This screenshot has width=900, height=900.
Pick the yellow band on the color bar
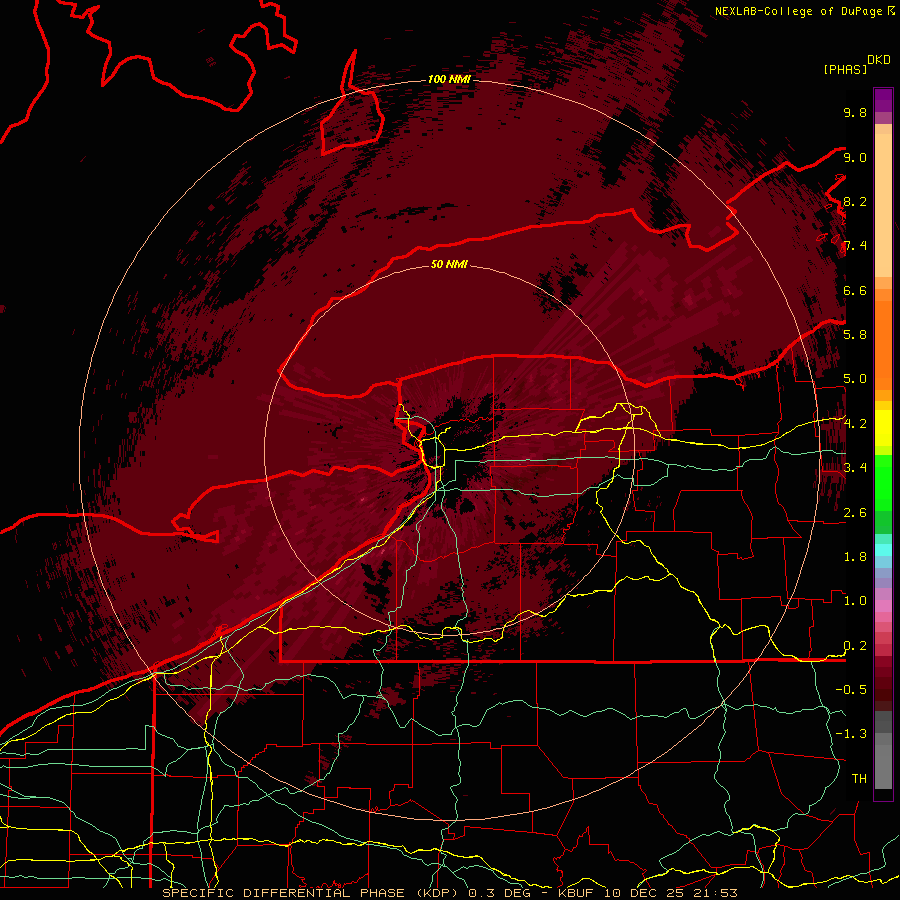tap(883, 428)
